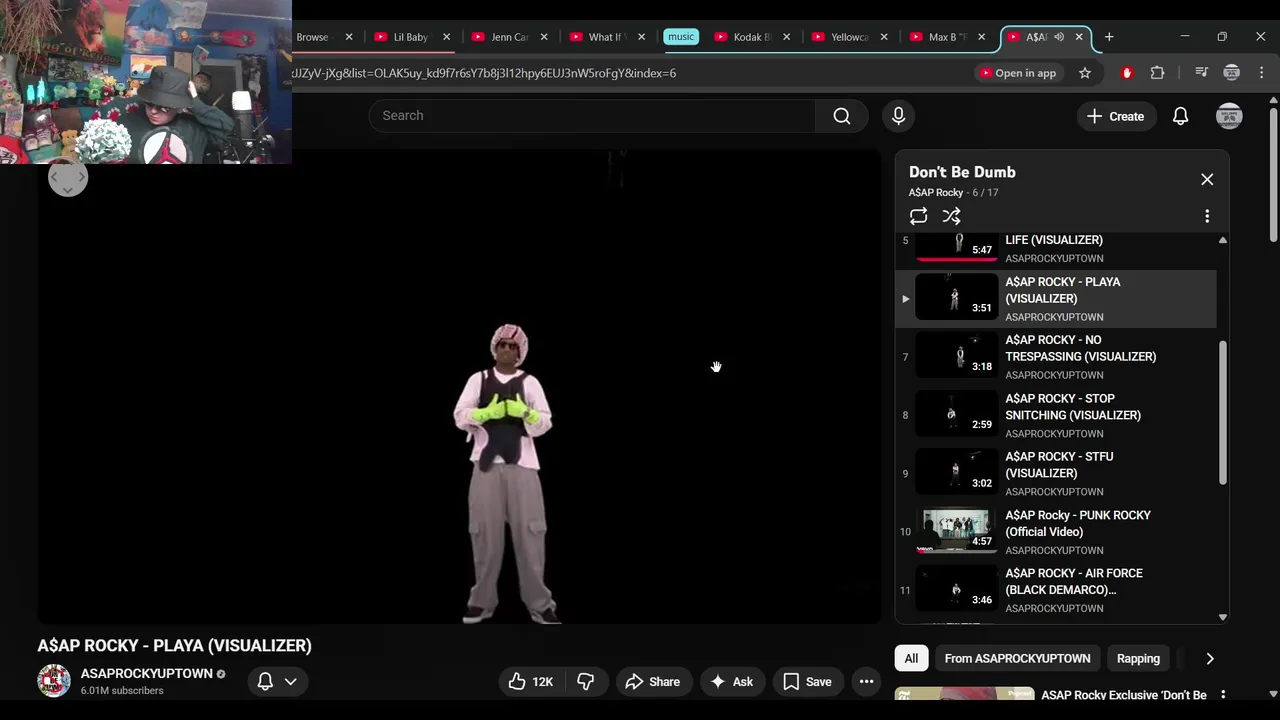
Task: Play STFU visualizer thumbnail
Action: 957,473
